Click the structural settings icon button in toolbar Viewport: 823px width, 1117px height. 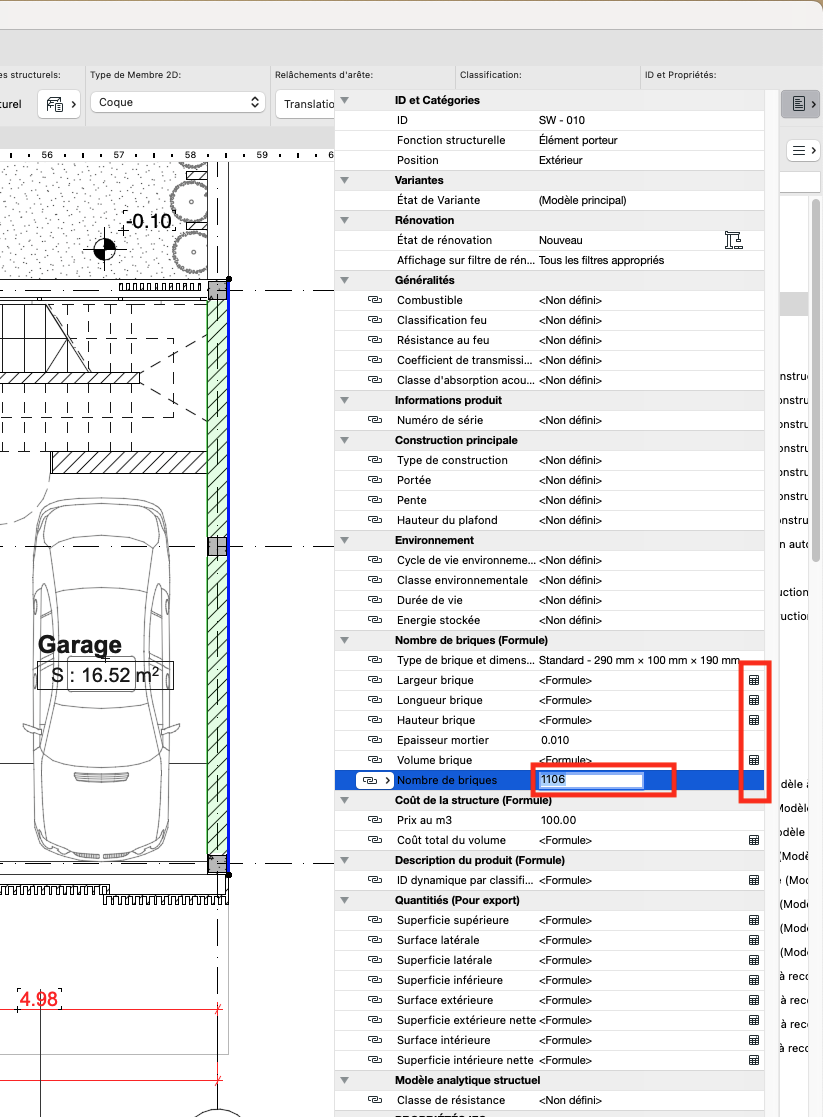58,104
